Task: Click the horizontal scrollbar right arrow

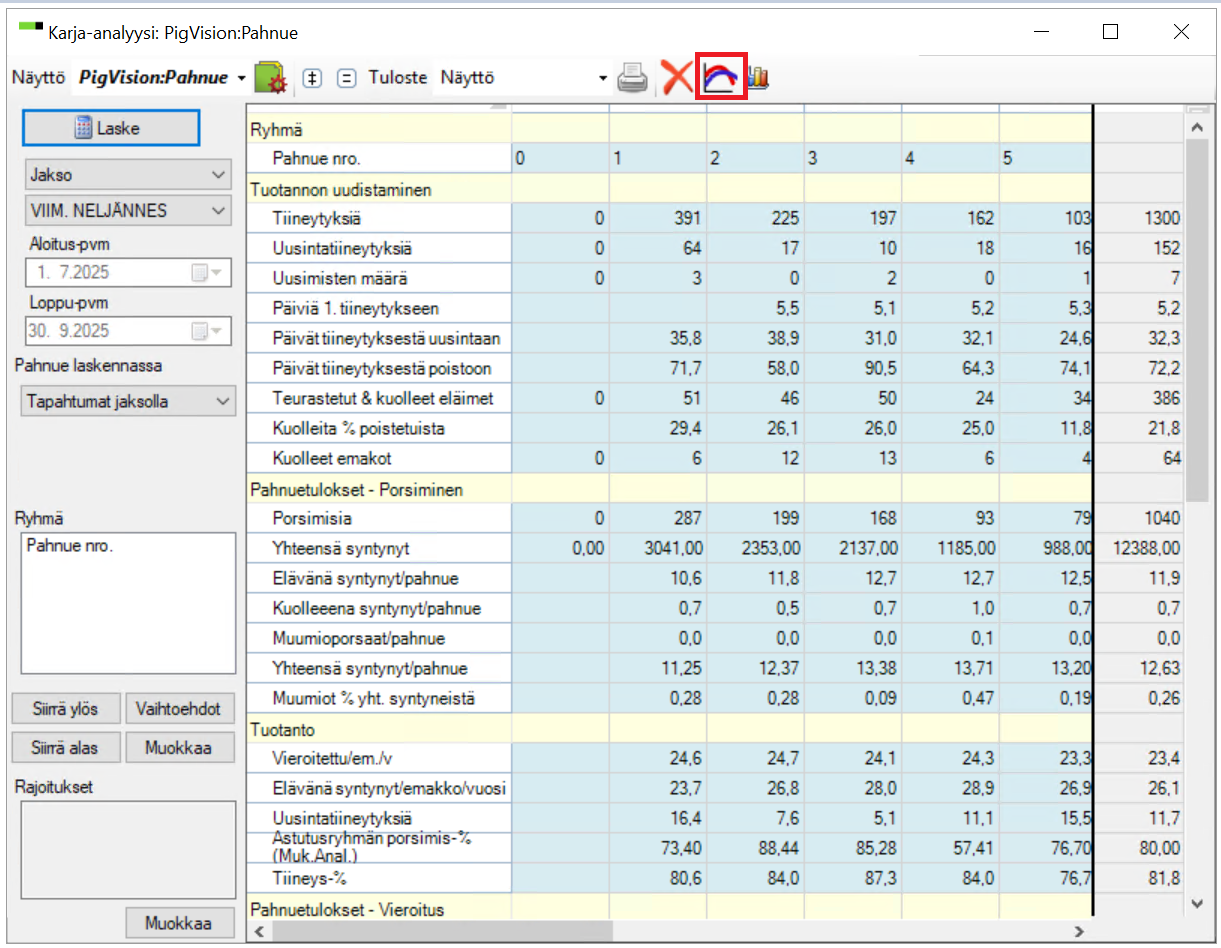Action: tap(1078, 931)
